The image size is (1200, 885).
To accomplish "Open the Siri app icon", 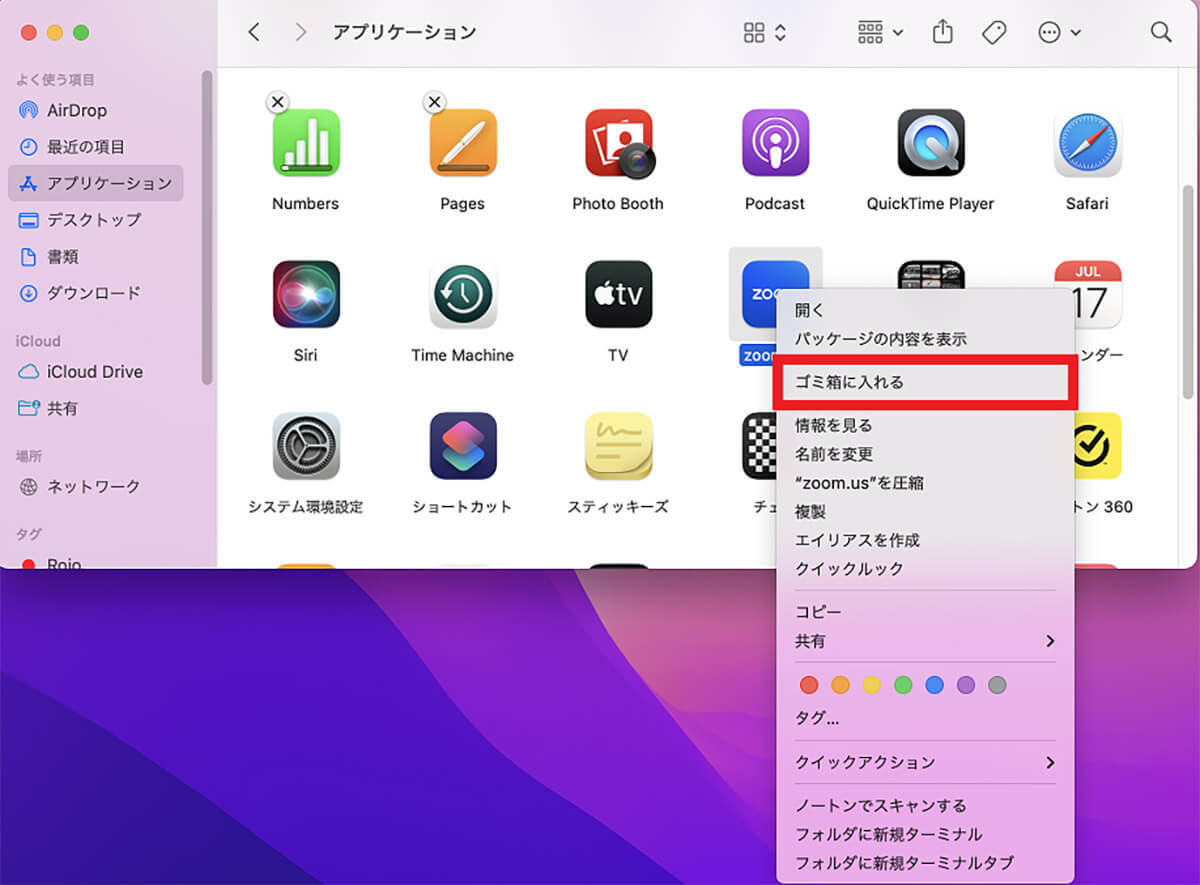I will point(306,294).
